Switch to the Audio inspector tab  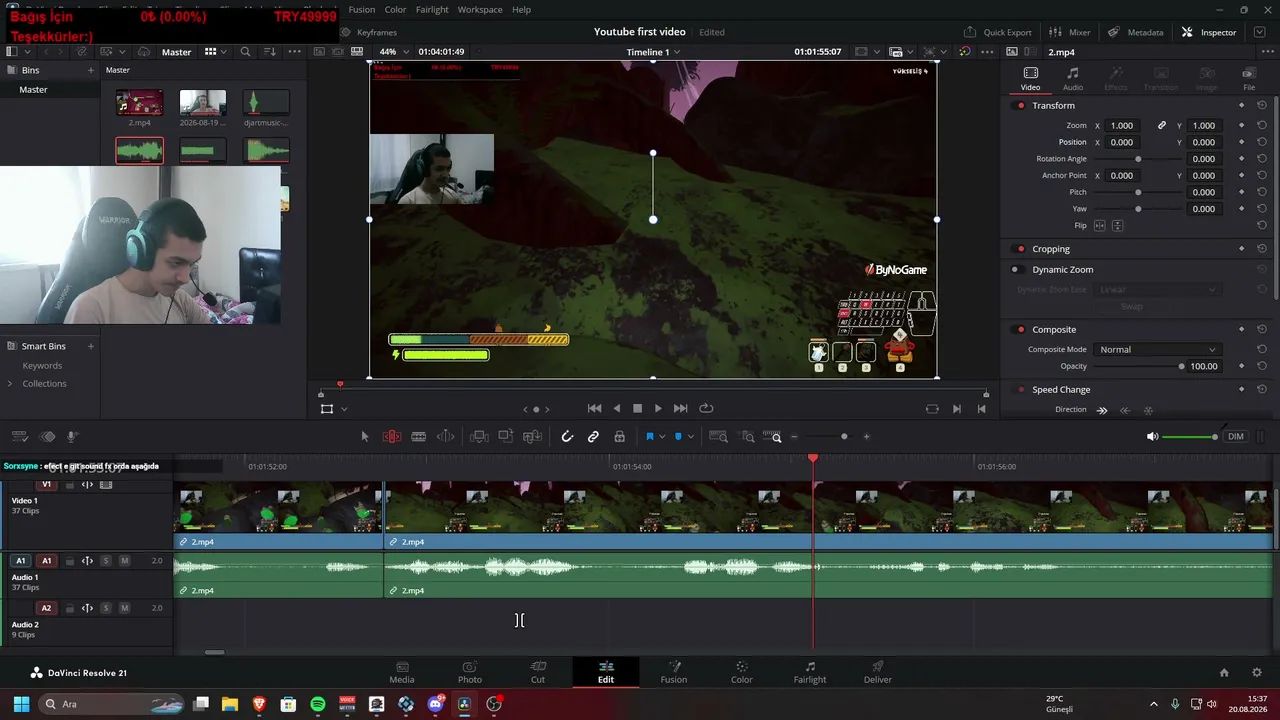click(1072, 79)
